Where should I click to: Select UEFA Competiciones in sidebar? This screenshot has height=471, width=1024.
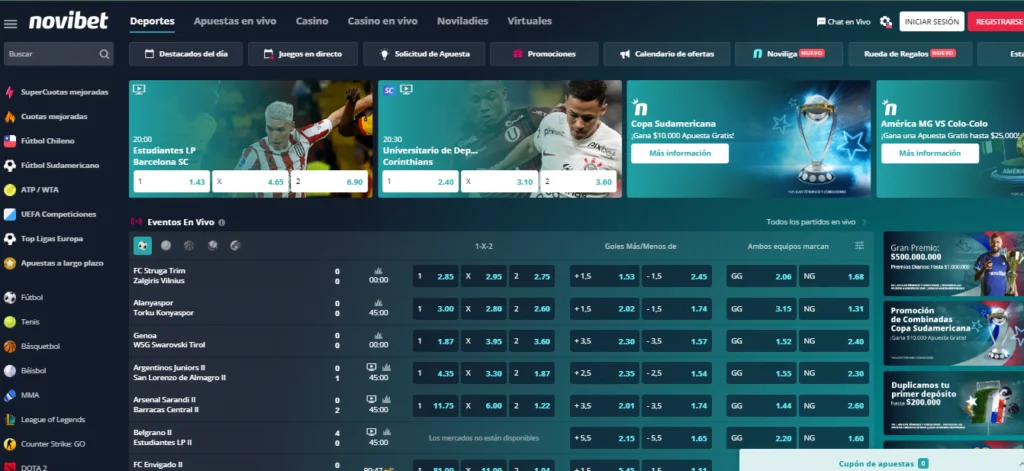click(x=50, y=214)
